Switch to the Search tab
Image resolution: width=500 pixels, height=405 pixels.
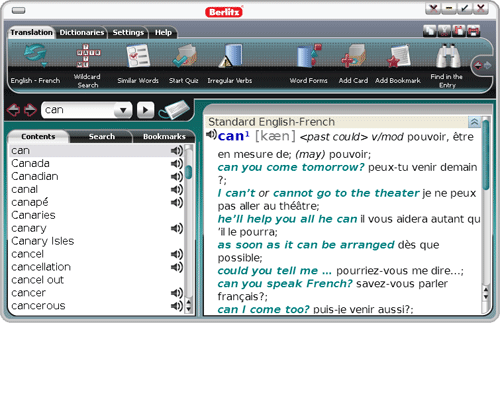point(102,136)
